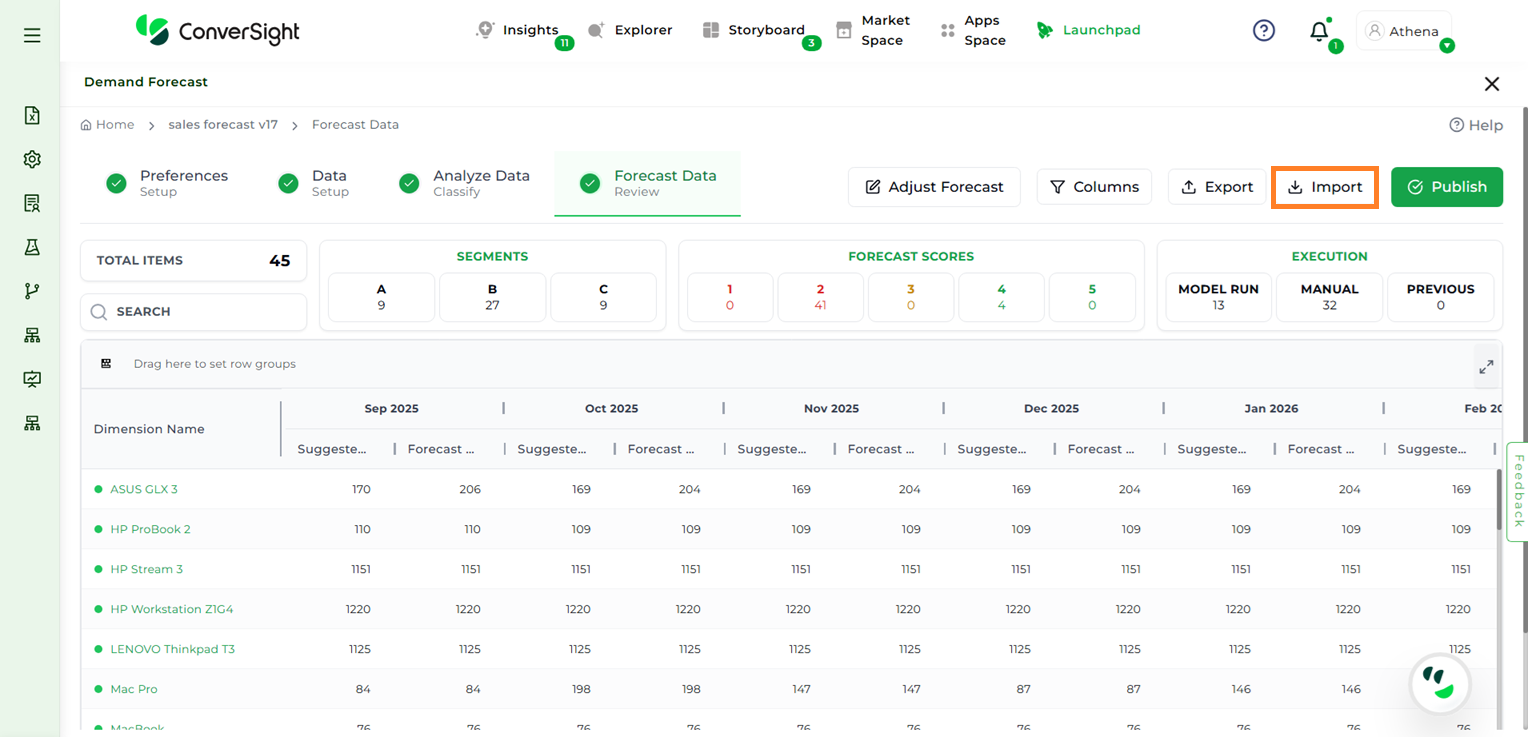
Task: Filter by forecast score 2
Action: 820,297
